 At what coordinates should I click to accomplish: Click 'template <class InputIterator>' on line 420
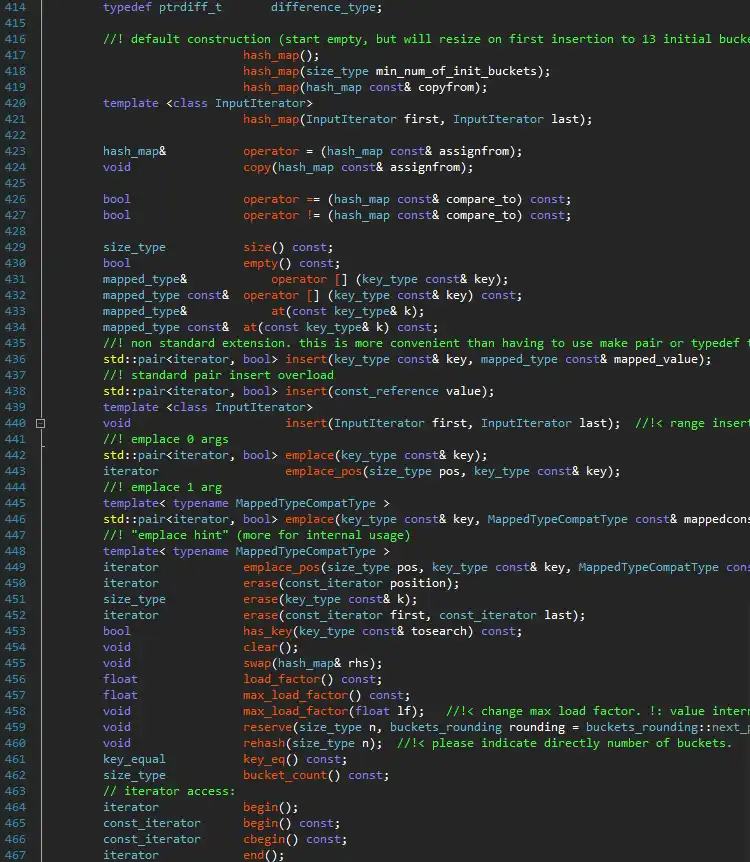point(208,103)
